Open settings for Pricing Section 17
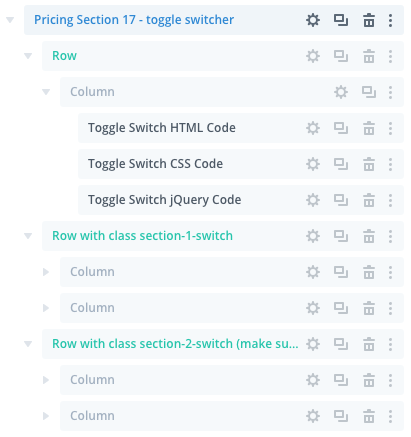411x437 pixels. [313, 20]
